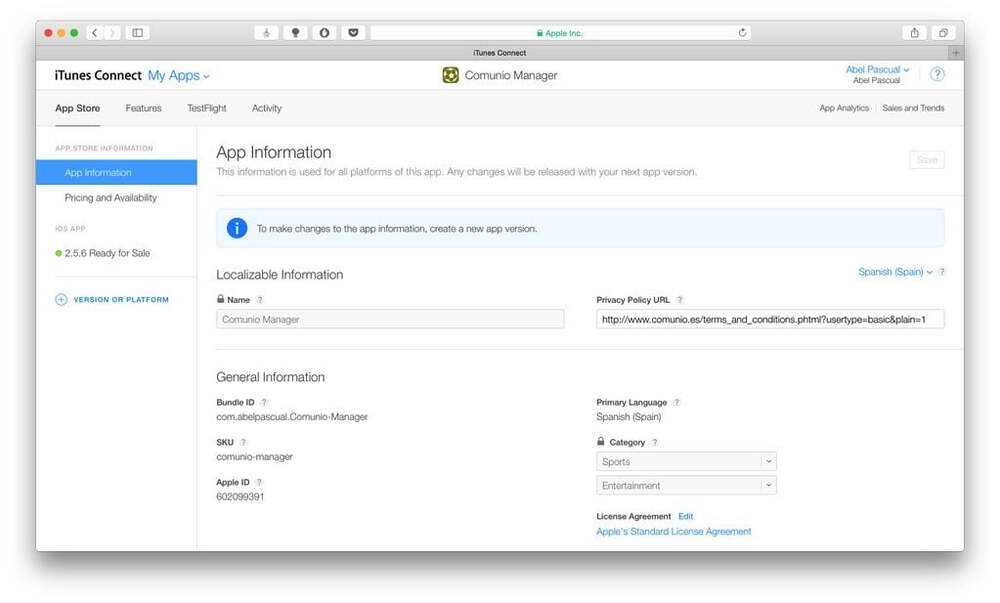Open the Pocket extension icon
1000x603 pixels.
352,33
